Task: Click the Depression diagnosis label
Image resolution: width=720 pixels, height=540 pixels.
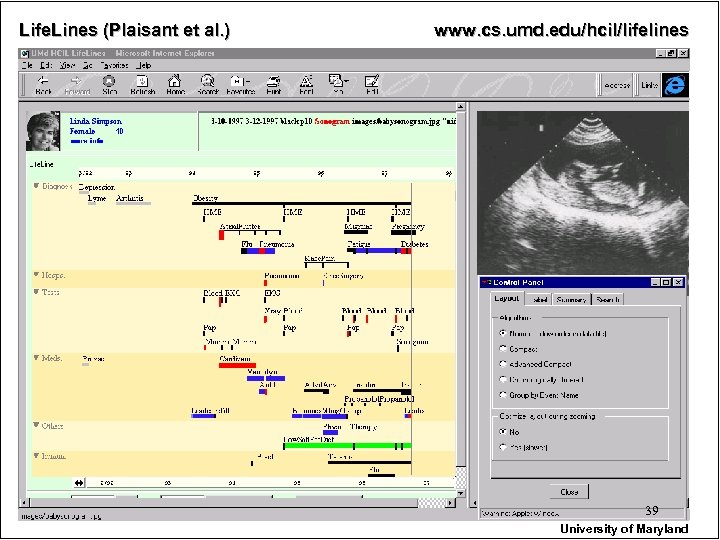Action: (96, 187)
